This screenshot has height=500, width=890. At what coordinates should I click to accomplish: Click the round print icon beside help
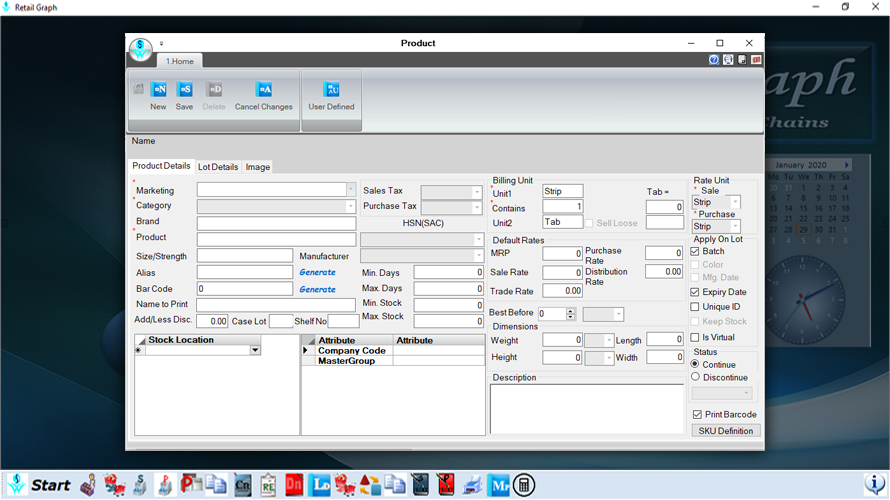(728, 60)
